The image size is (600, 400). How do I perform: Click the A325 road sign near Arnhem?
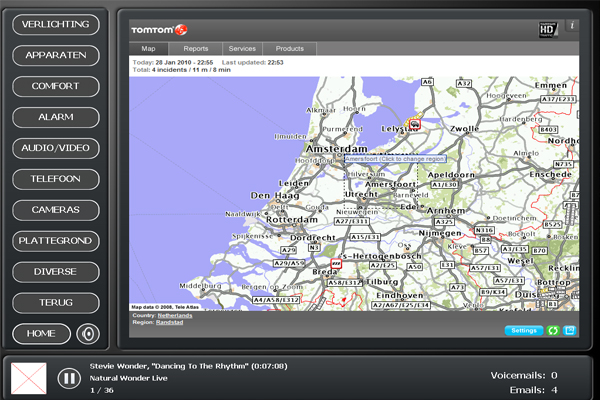pyautogui.click(x=445, y=222)
